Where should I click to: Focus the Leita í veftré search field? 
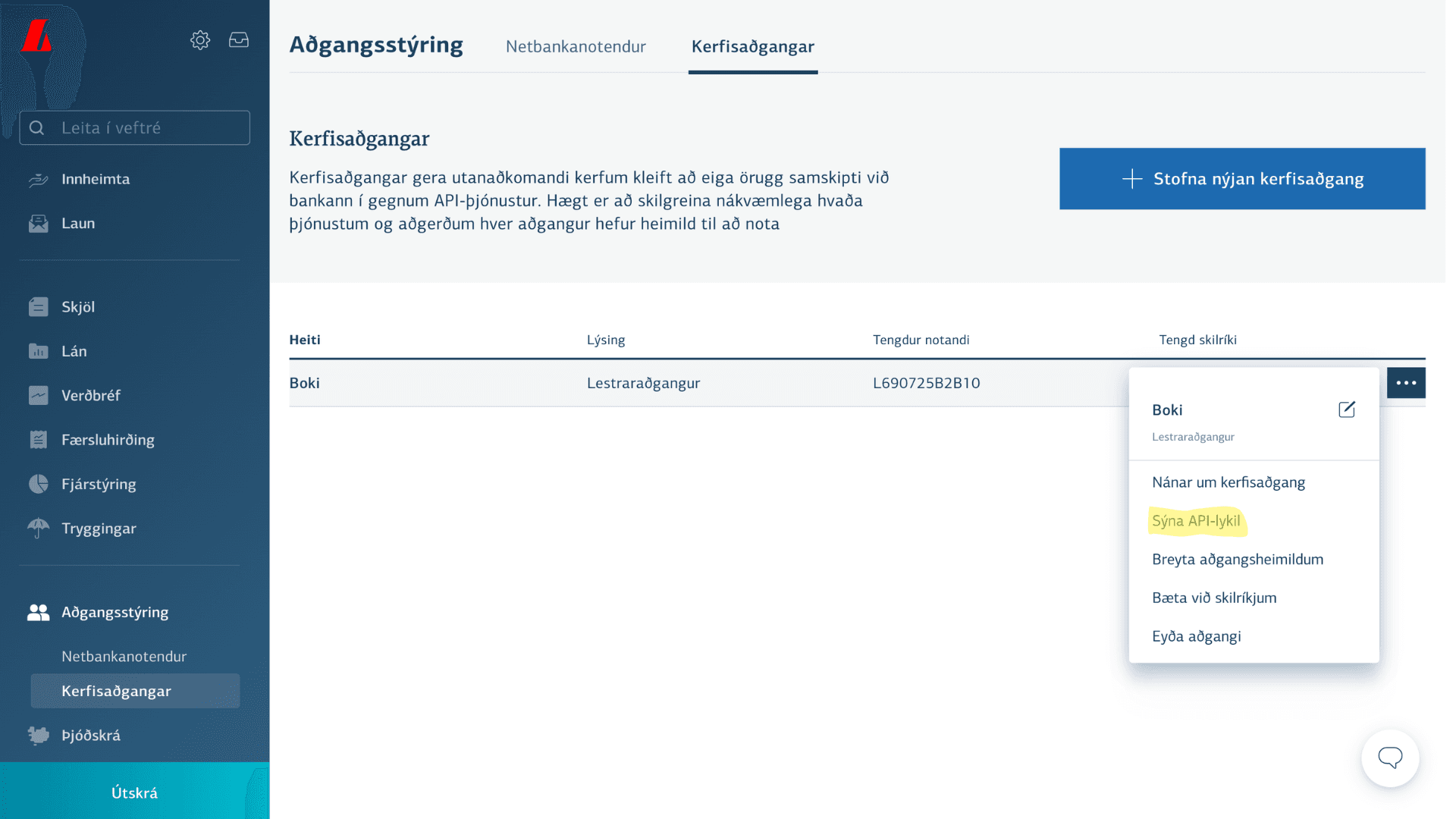coord(134,128)
